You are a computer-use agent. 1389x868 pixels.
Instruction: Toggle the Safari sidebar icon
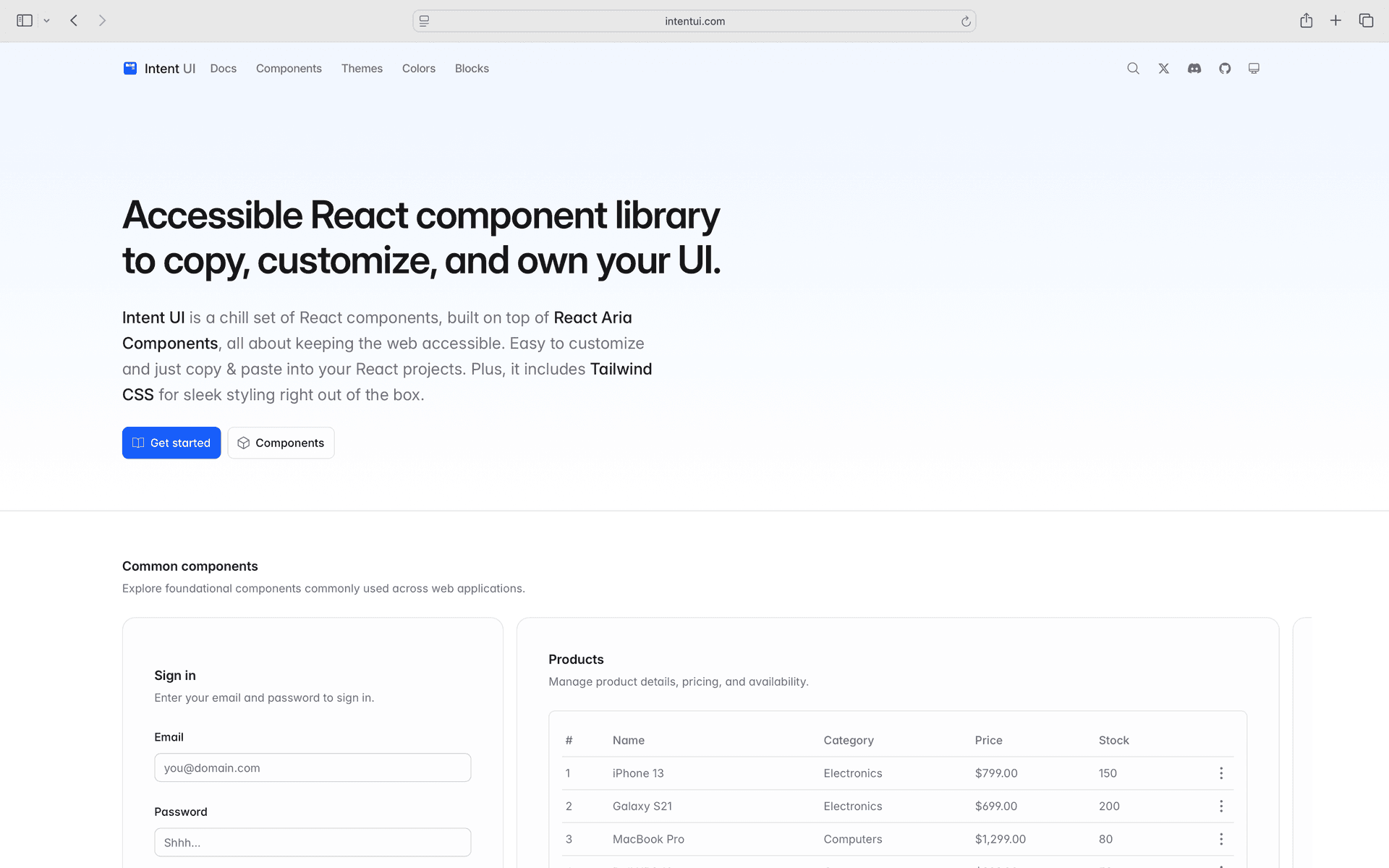[x=25, y=20]
